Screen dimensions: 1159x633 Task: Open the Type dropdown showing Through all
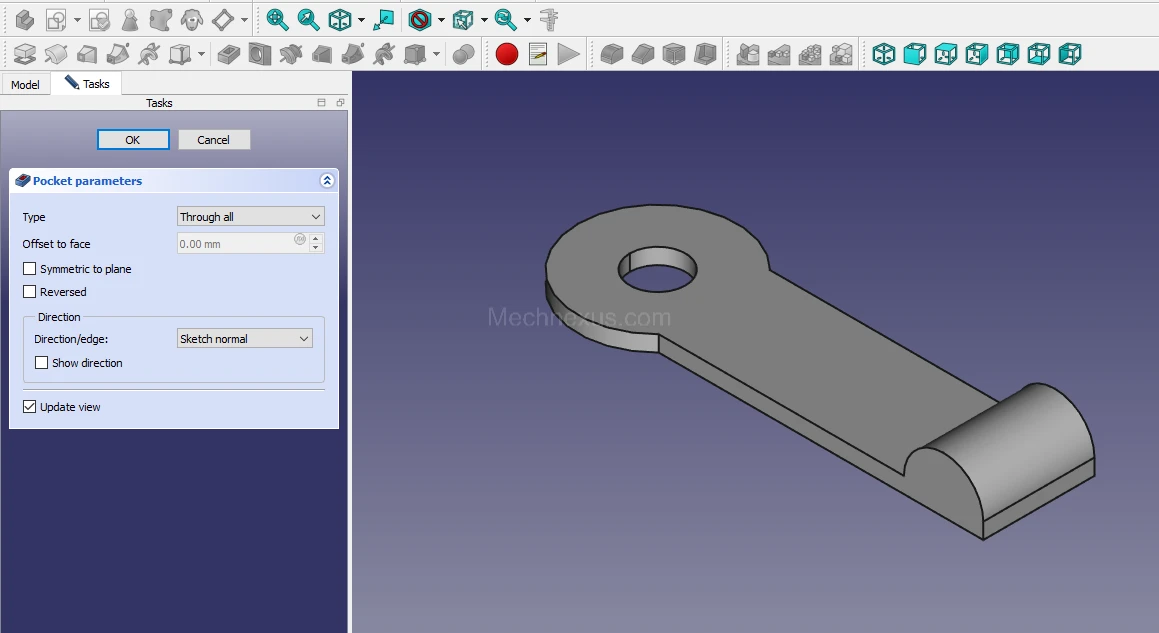click(x=250, y=217)
